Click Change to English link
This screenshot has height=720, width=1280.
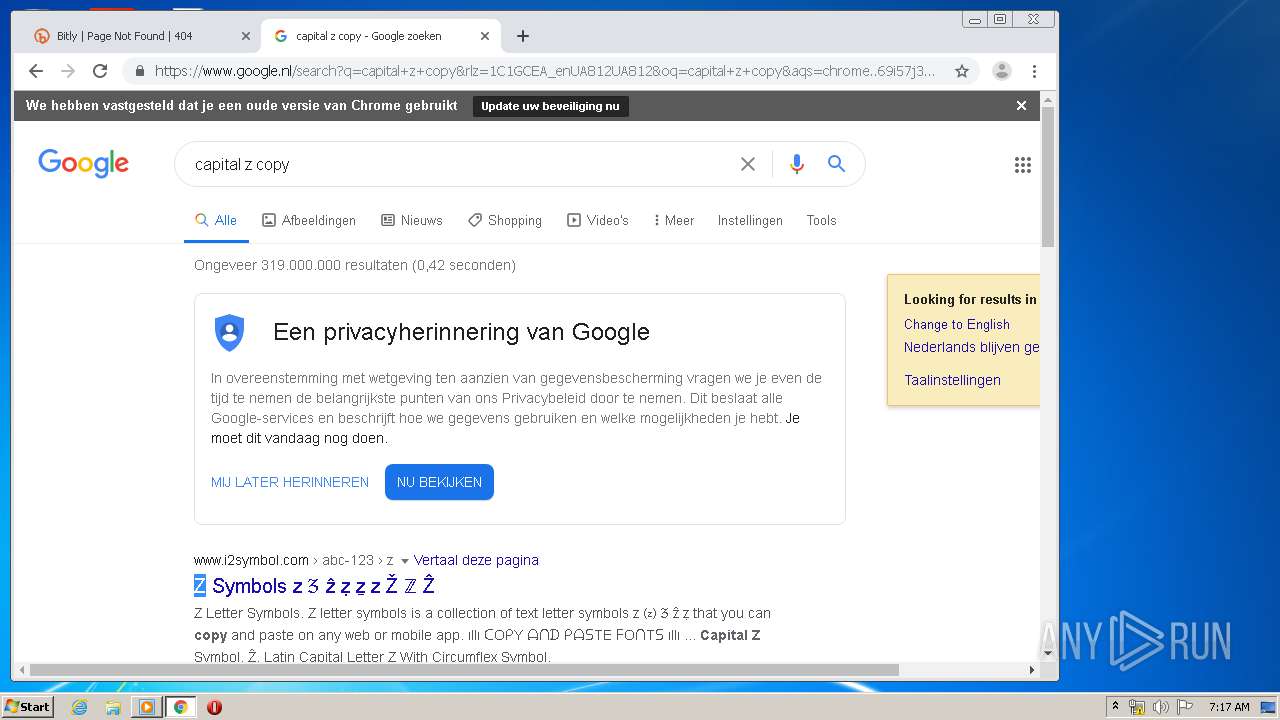click(957, 324)
